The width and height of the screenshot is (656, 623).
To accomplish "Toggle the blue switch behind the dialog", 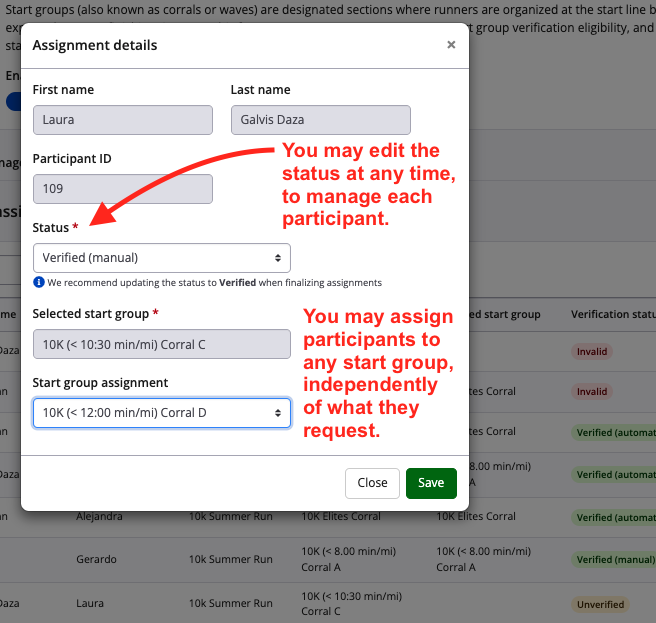I will 13,101.
